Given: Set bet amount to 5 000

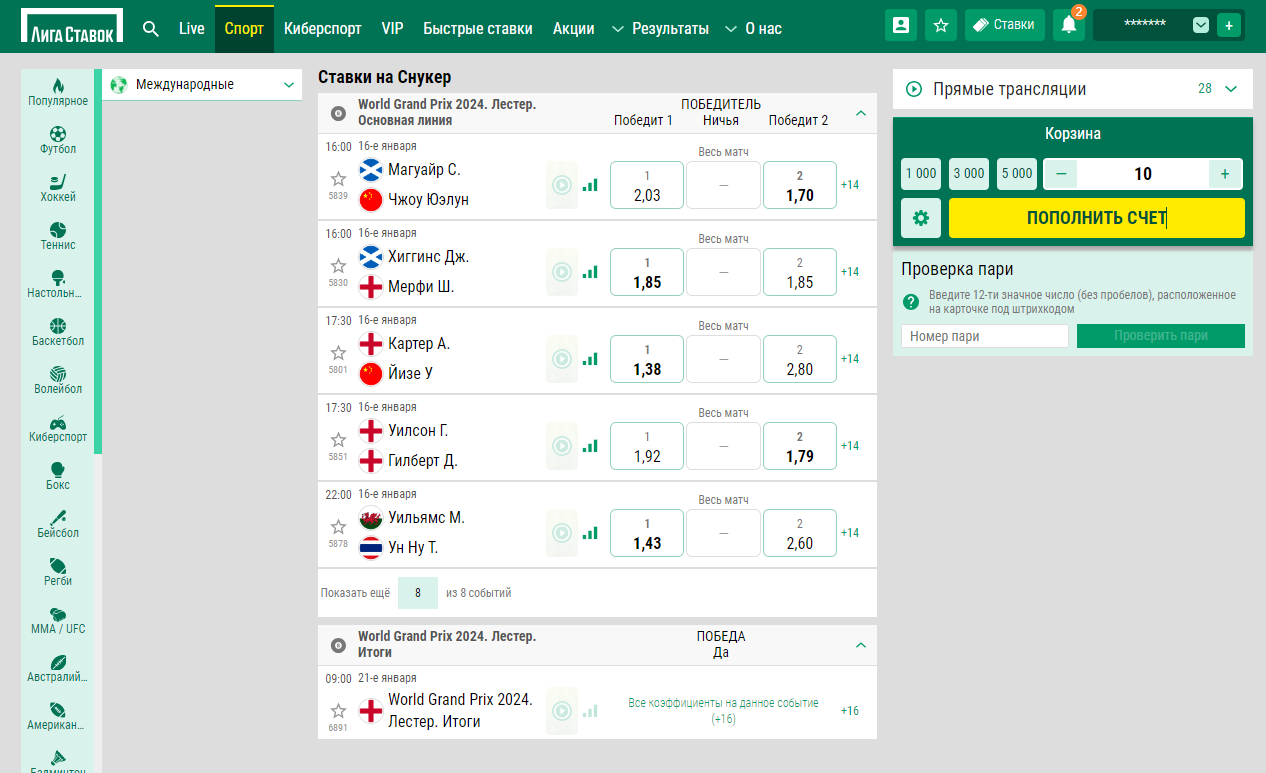Looking at the screenshot, I should pyautogui.click(x=1017, y=174).
